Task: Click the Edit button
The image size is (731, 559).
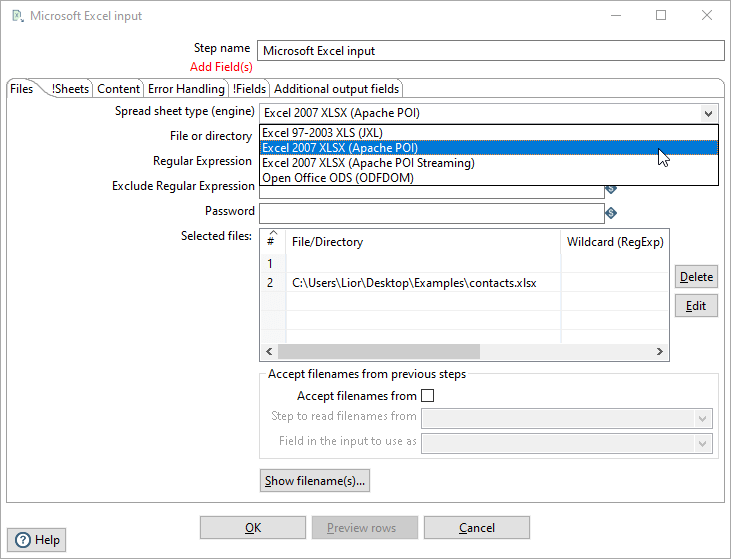Action: (696, 306)
